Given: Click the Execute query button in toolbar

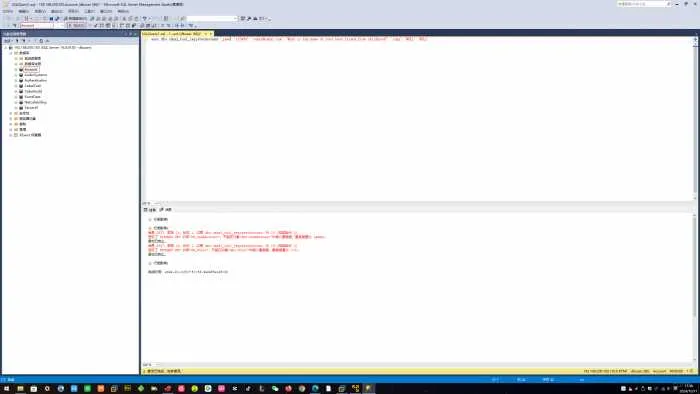Looking at the screenshot, I should (x=77, y=25).
